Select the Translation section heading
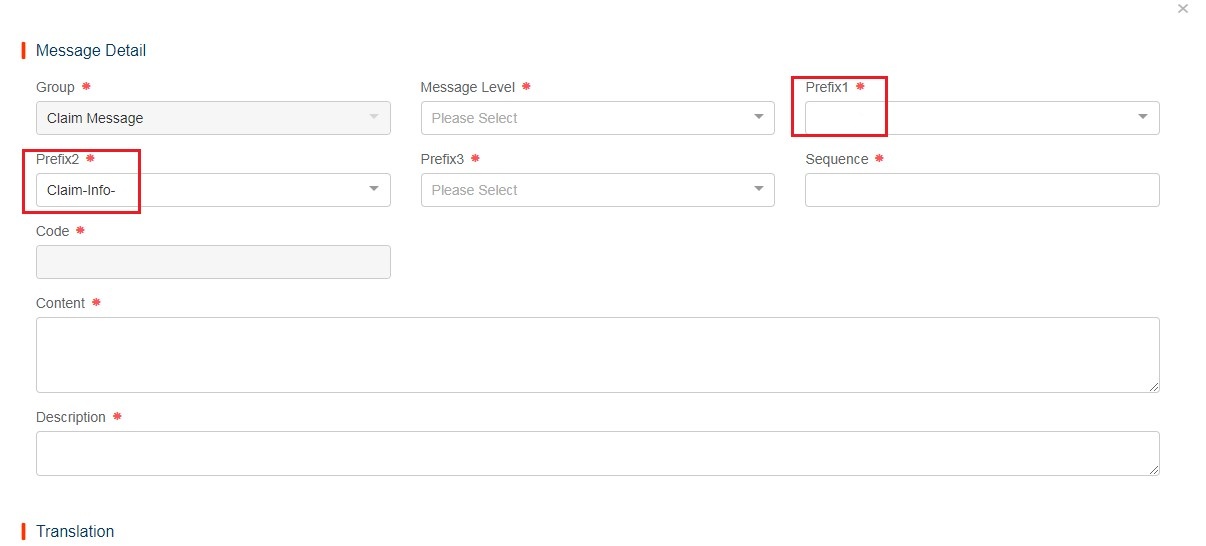Image resolution: width=1206 pixels, height=546 pixels. (75, 531)
